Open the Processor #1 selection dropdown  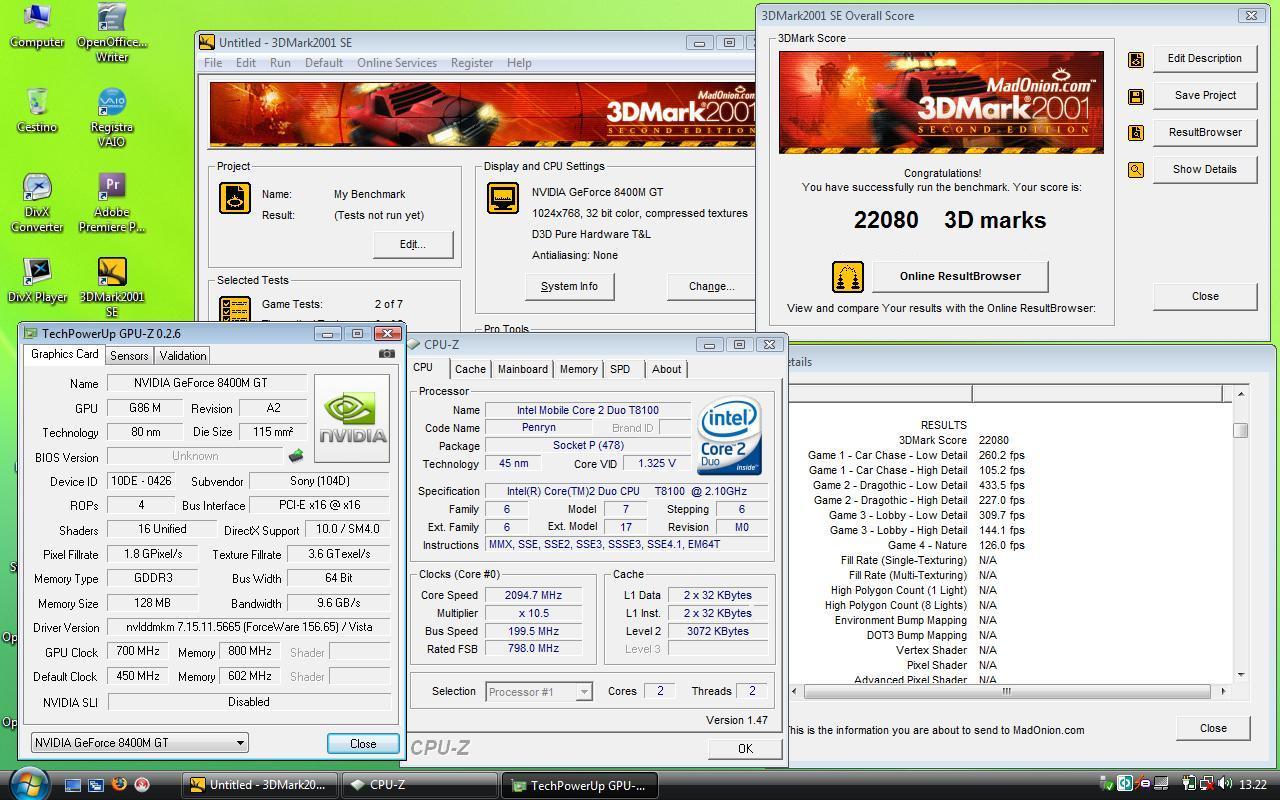[539, 691]
